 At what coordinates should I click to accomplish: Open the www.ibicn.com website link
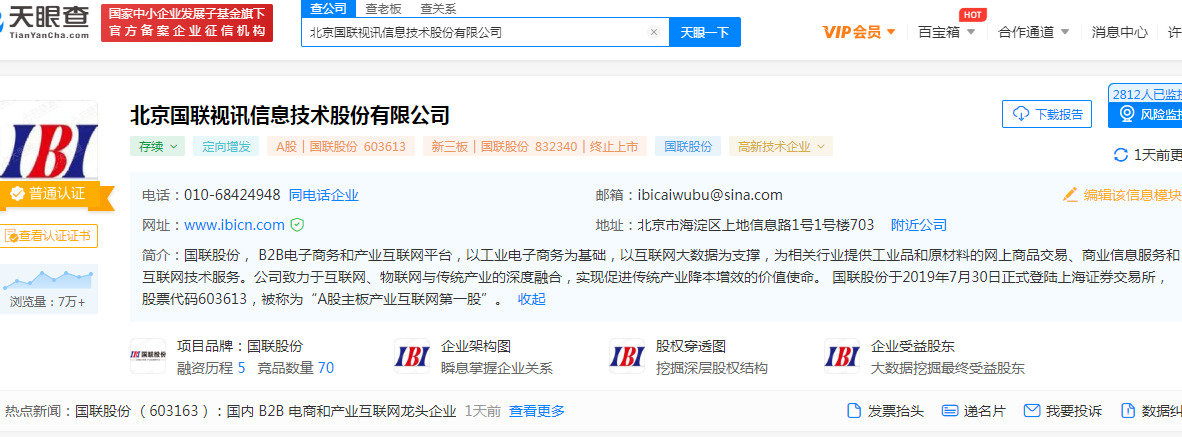pos(234,225)
